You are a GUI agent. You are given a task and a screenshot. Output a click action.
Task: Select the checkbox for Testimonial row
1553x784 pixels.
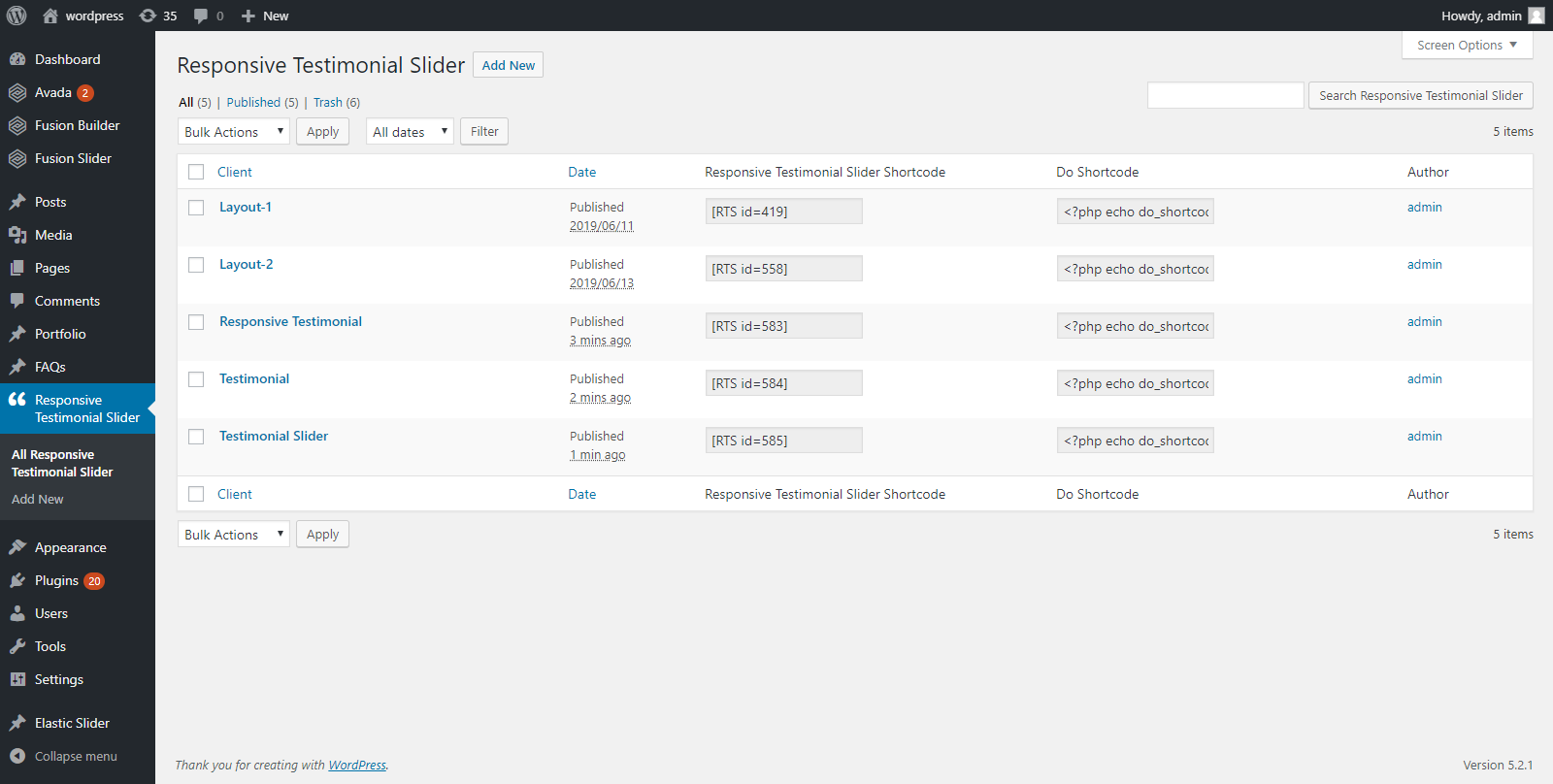click(x=196, y=379)
